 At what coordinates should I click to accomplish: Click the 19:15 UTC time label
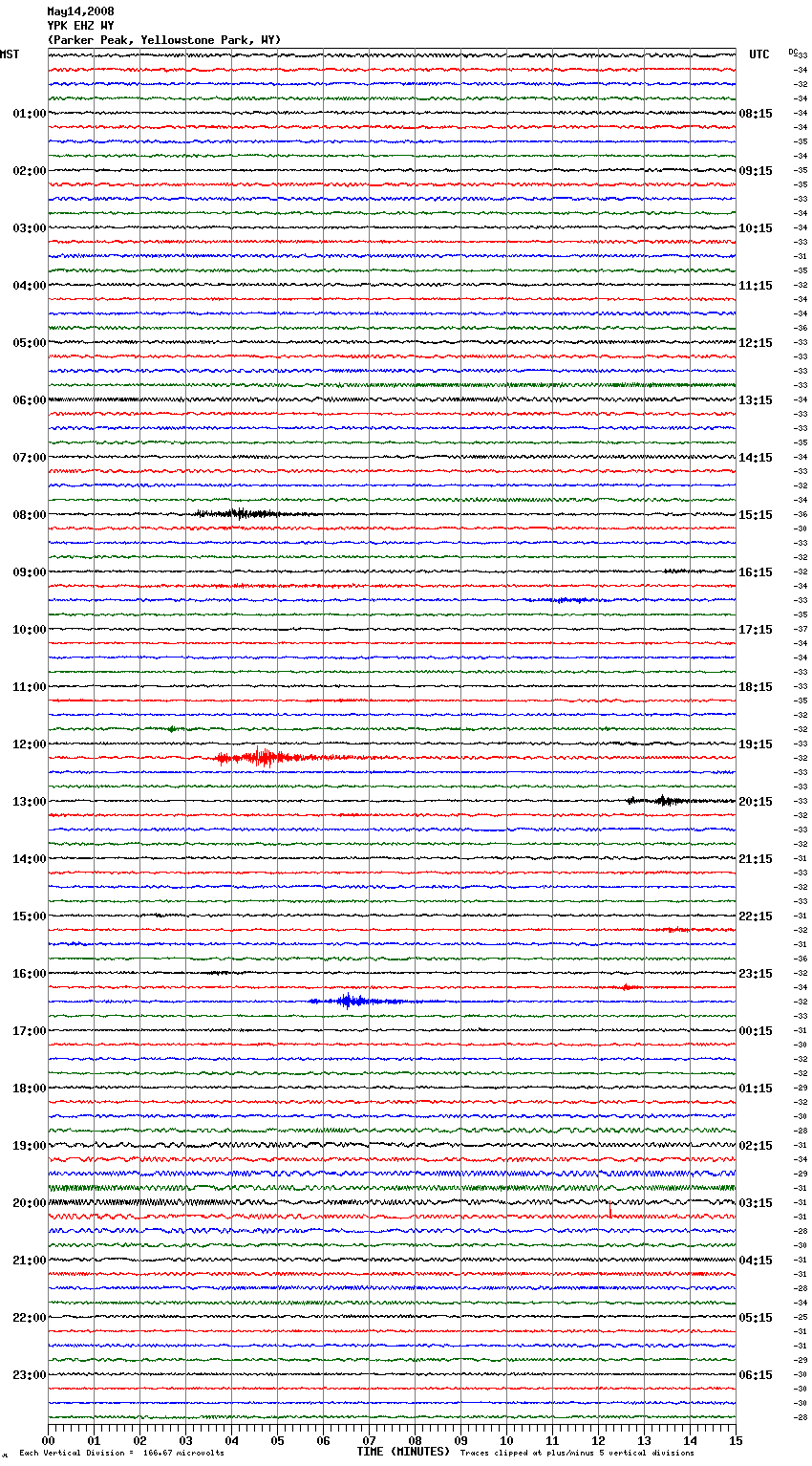(756, 744)
